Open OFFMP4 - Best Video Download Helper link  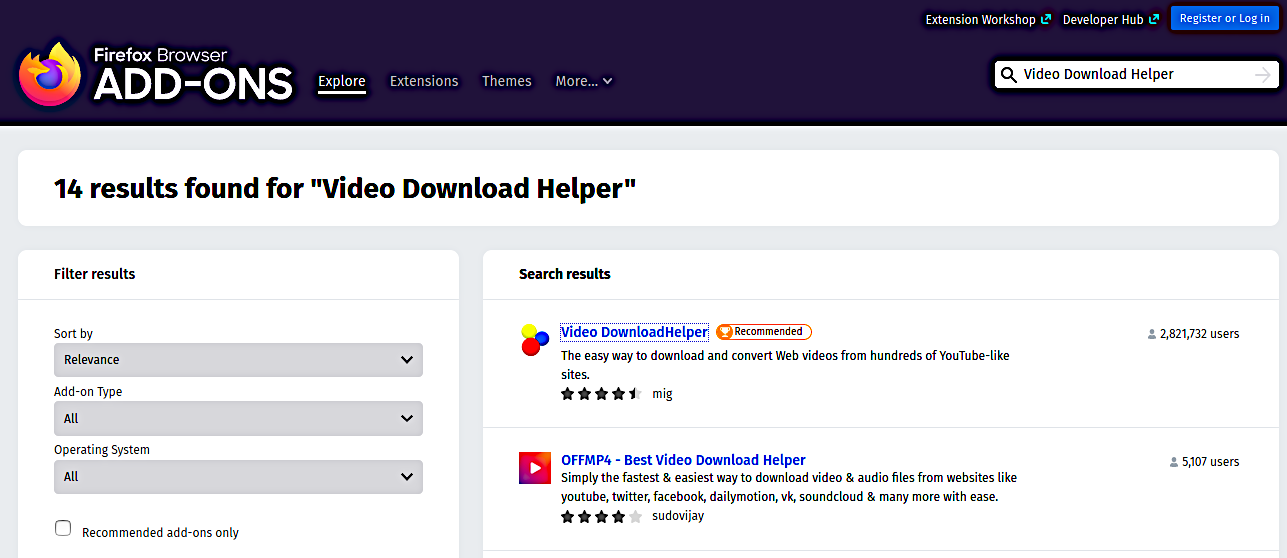point(683,460)
